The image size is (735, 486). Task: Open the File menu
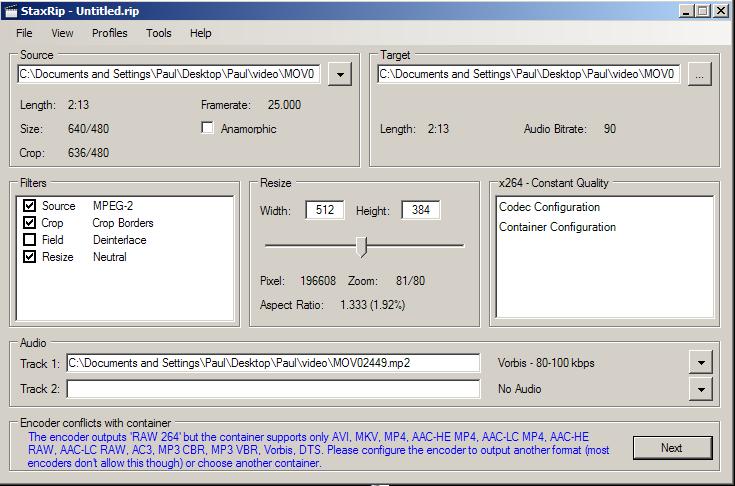pos(24,33)
